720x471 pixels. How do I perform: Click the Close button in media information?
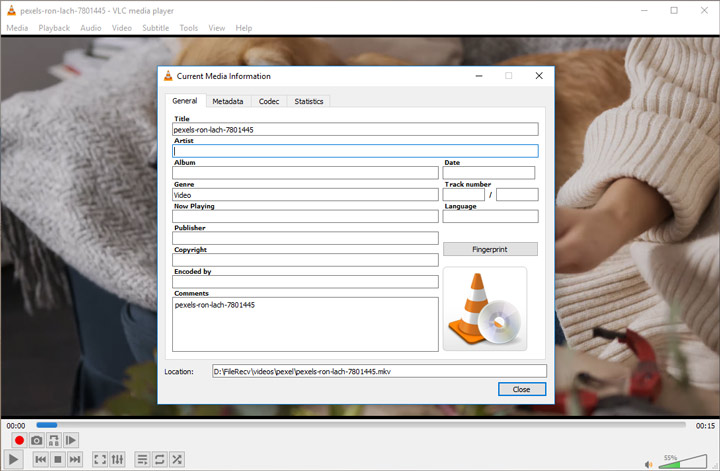(522, 389)
